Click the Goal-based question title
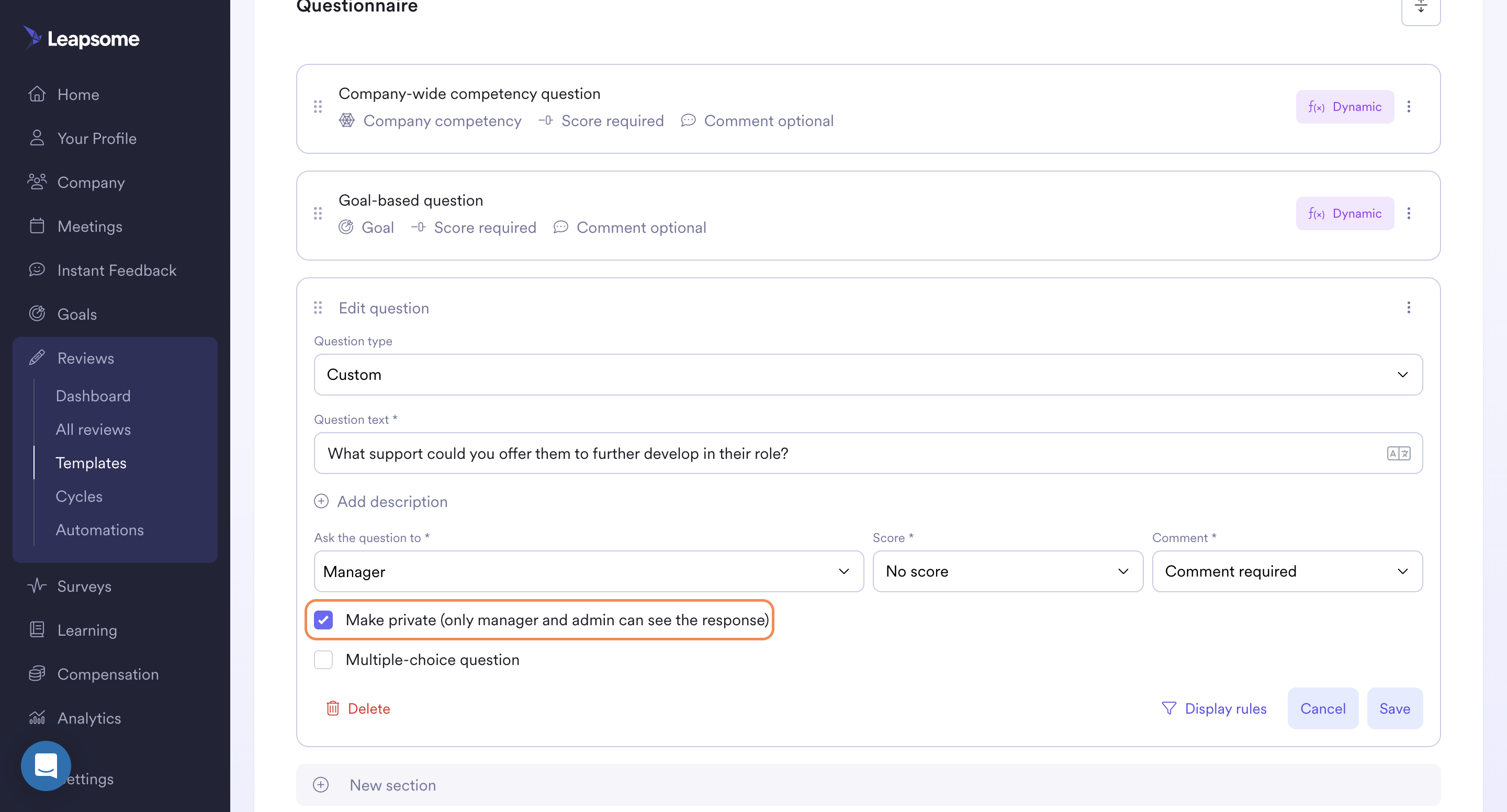 pyautogui.click(x=411, y=200)
